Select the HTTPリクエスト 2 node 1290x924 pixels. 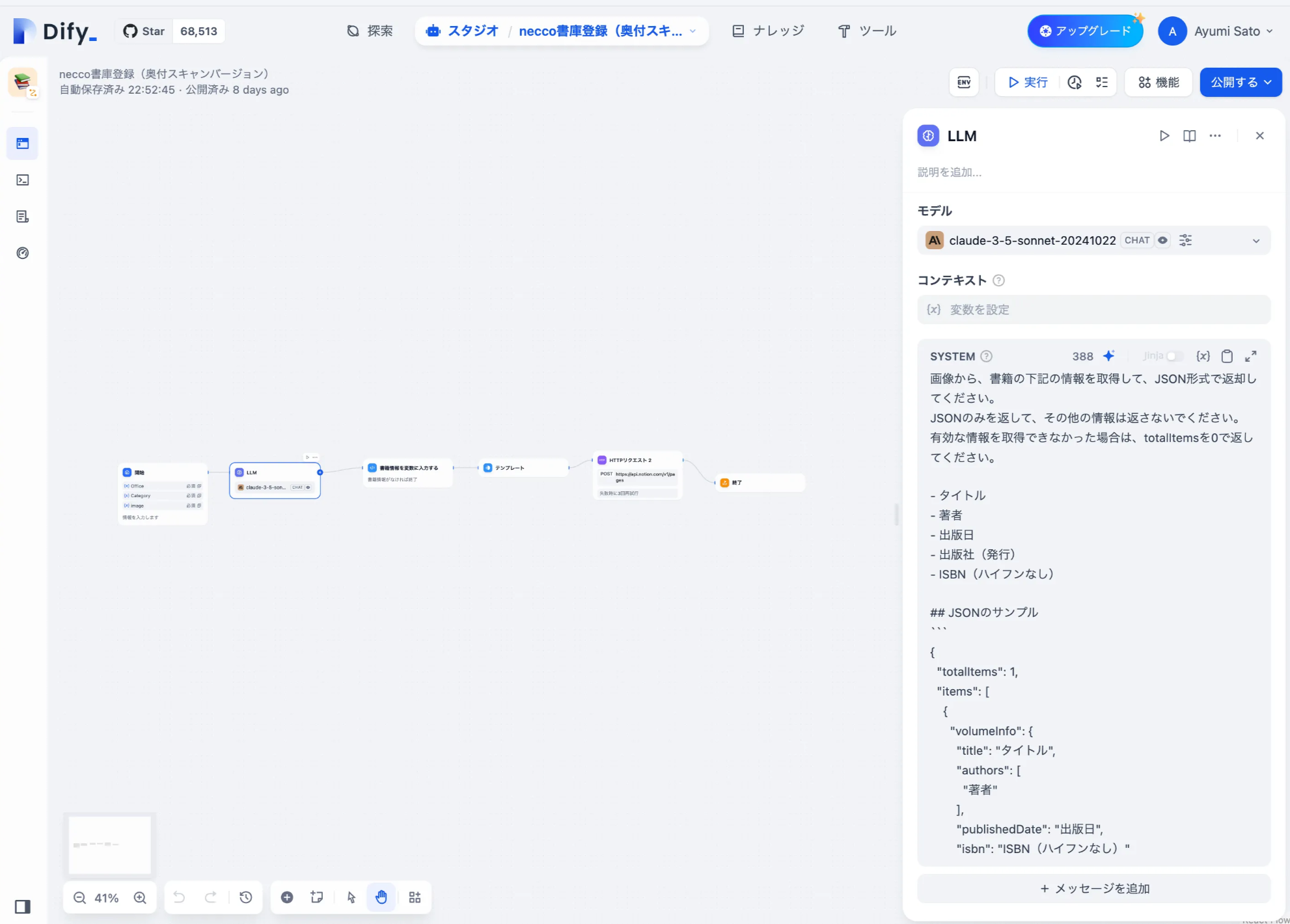pyautogui.click(x=638, y=475)
